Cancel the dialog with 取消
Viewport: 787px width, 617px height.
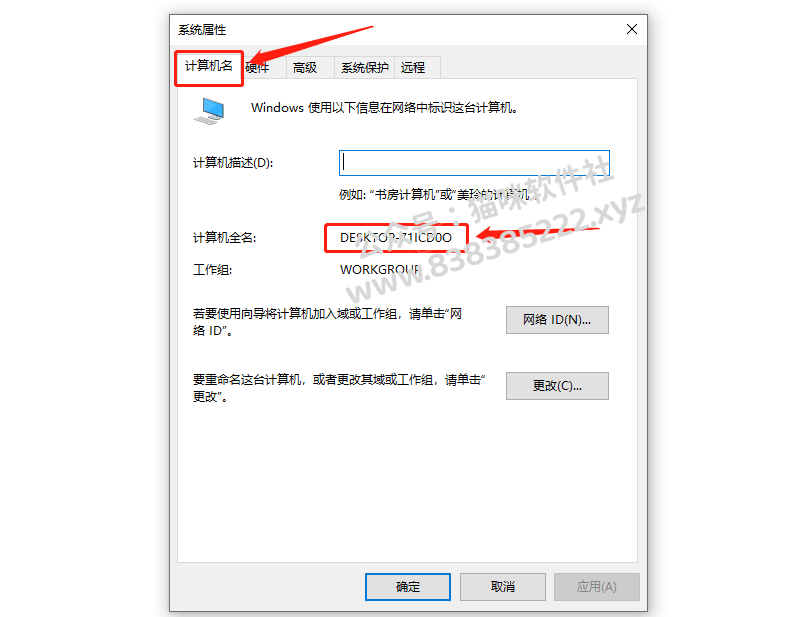pos(502,586)
